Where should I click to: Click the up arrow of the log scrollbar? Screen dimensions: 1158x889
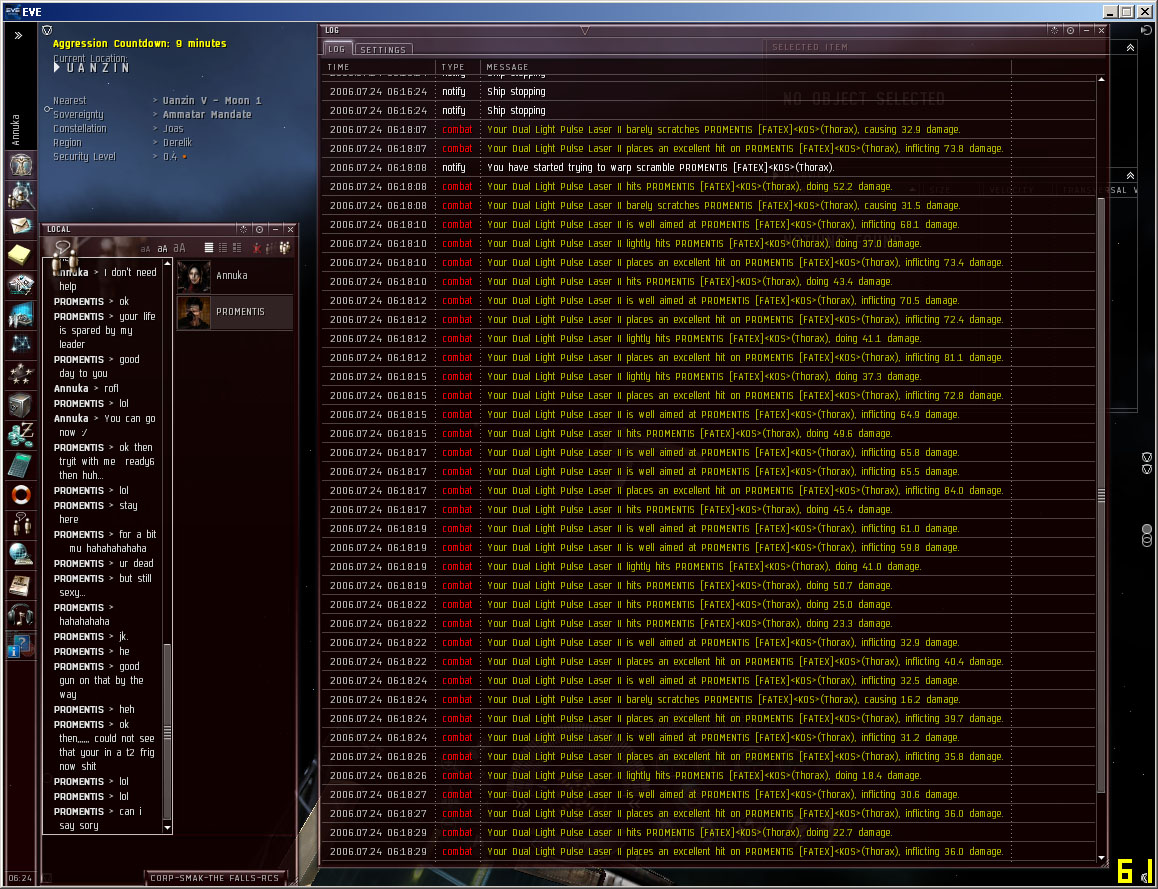point(1101,79)
